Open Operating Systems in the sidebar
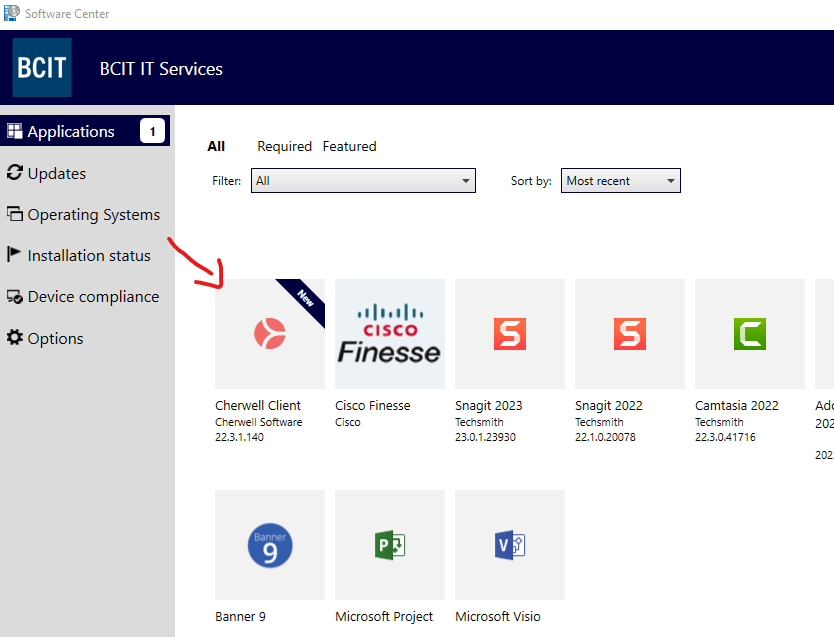 [x=92, y=214]
